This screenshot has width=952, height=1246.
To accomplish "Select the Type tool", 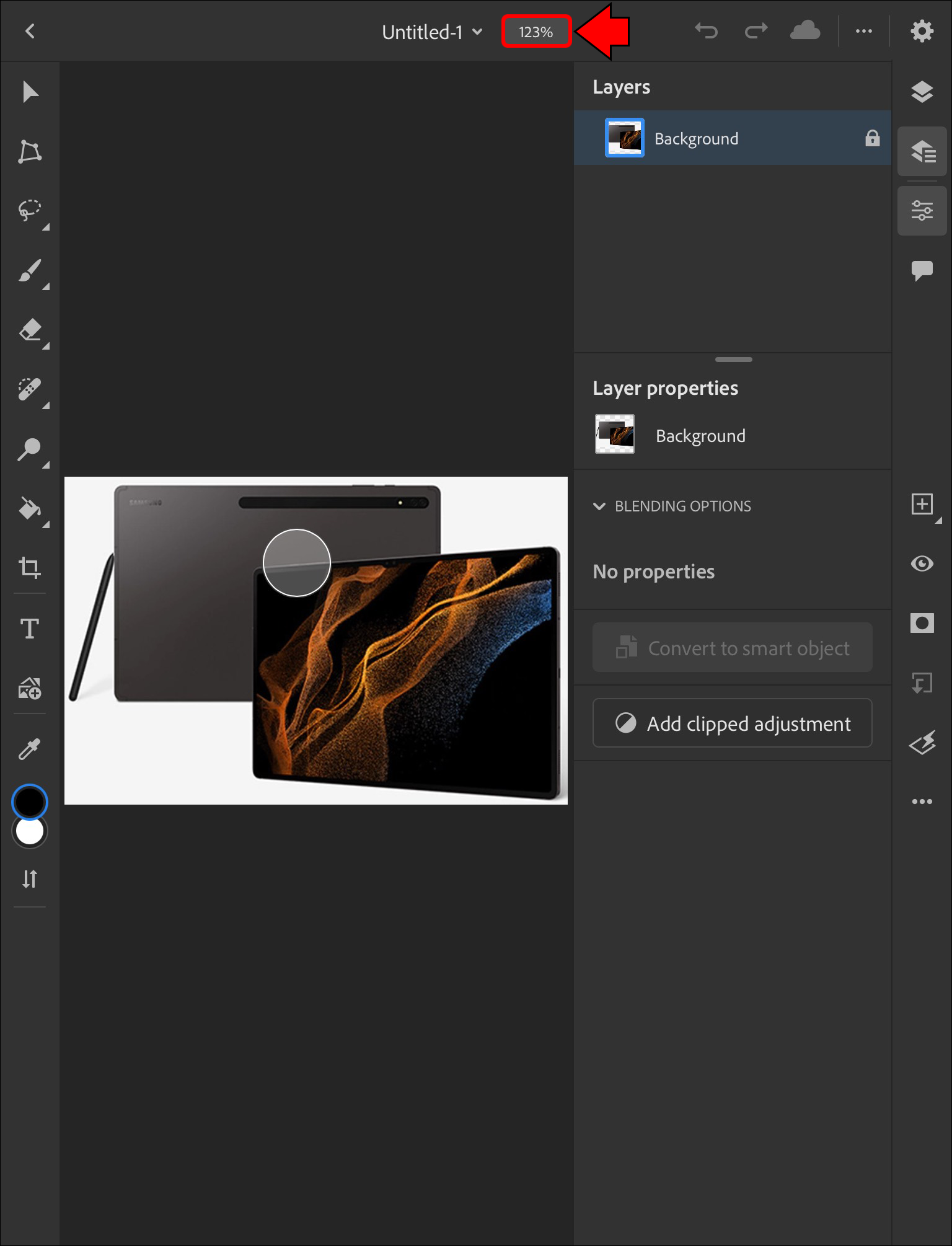I will click(30, 629).
